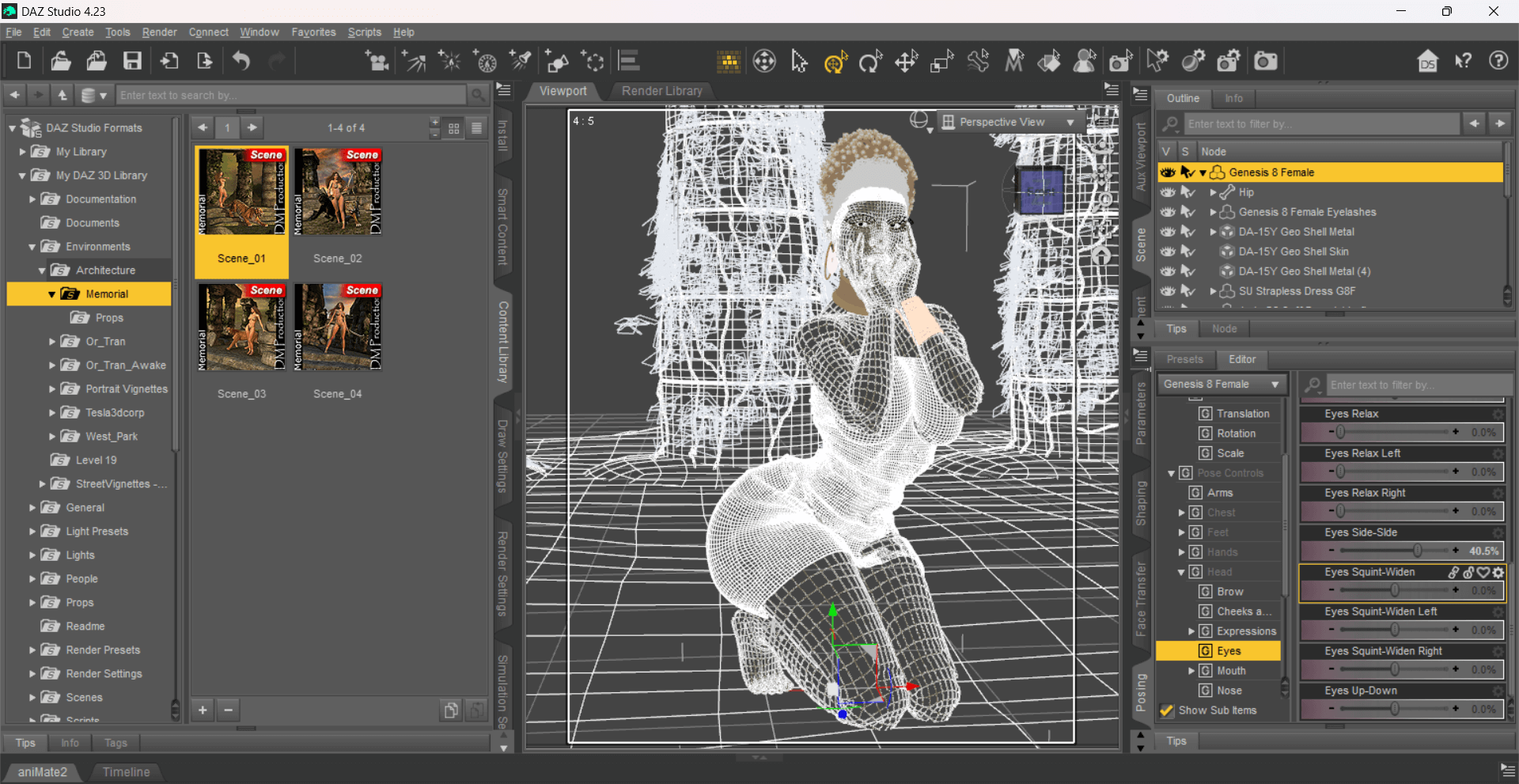Screen dimensions: 1519x784
Task: Open the Scripts menu
Action: [x=364, y=32]
